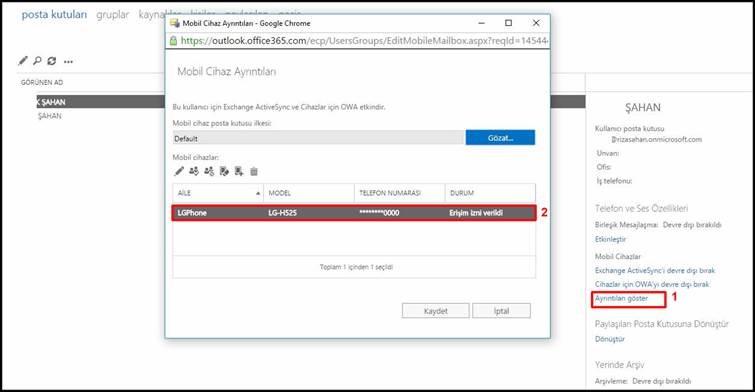
Task: Click the fifth device toolbar icon beside the trash
Action: [x=239, y=171]
